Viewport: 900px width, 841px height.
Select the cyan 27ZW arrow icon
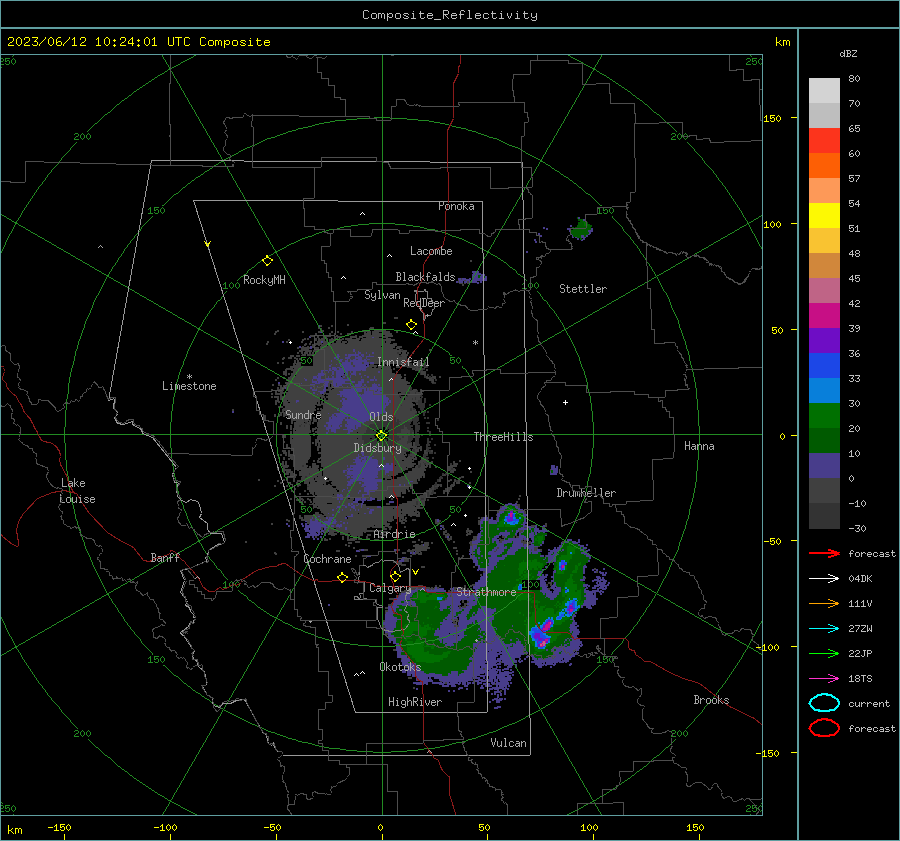824,628
